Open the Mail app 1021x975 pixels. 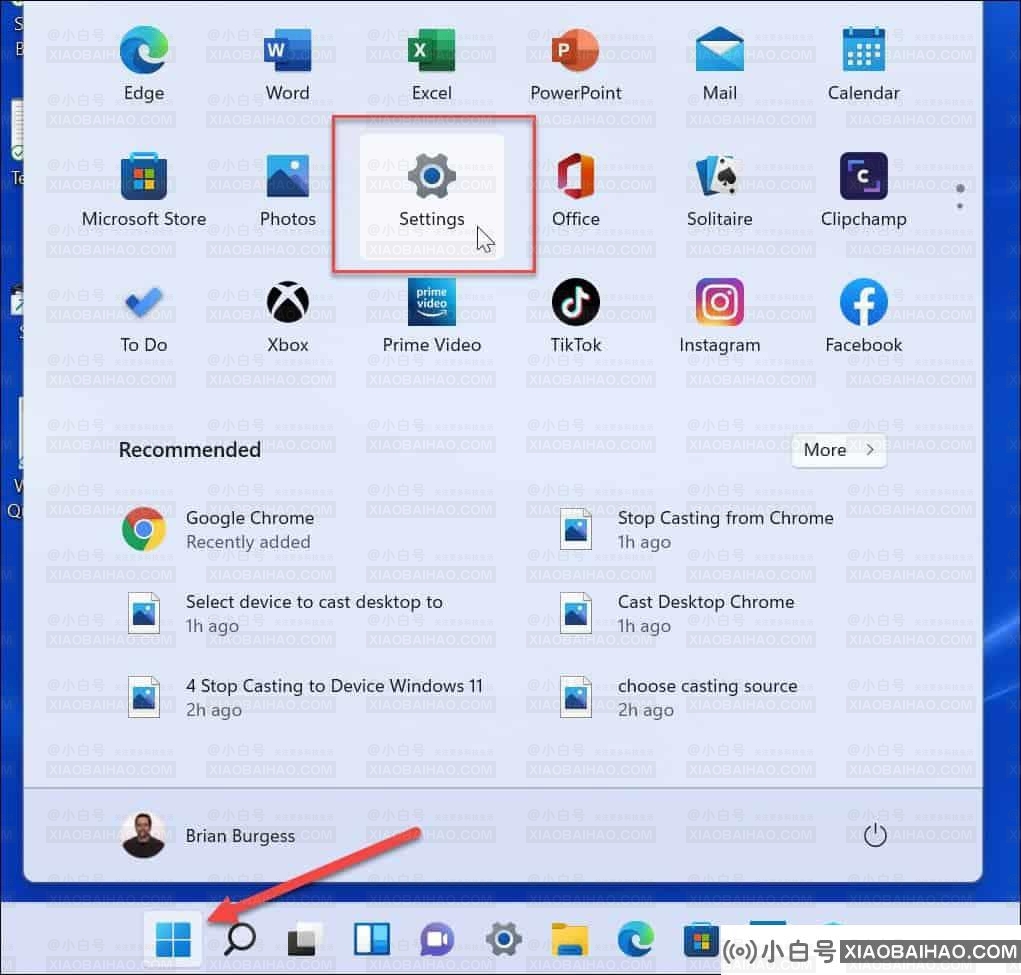[720, 64]
